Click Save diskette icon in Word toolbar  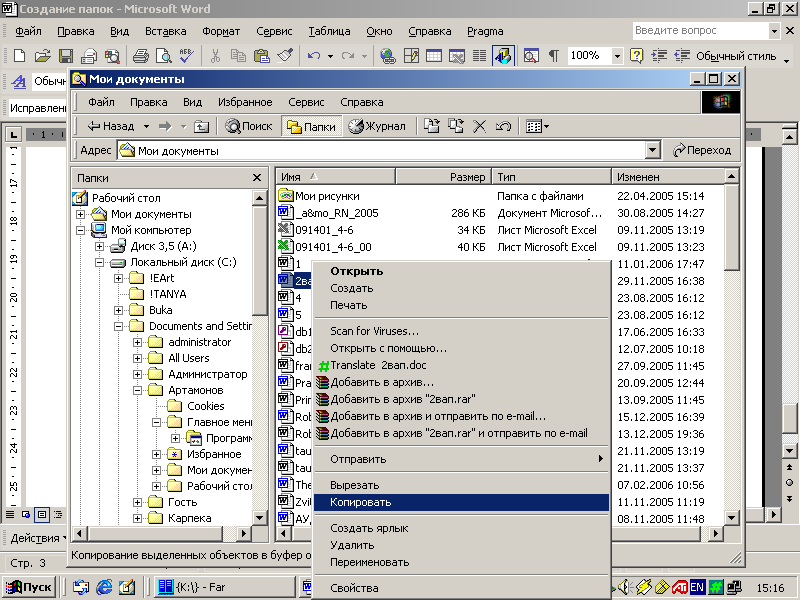coord(66,56)
